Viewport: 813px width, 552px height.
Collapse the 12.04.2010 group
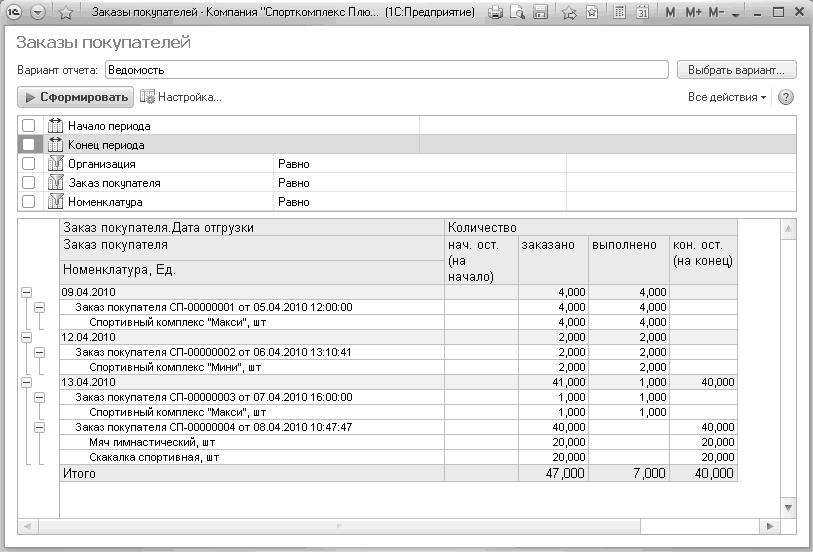coord(26,337)
